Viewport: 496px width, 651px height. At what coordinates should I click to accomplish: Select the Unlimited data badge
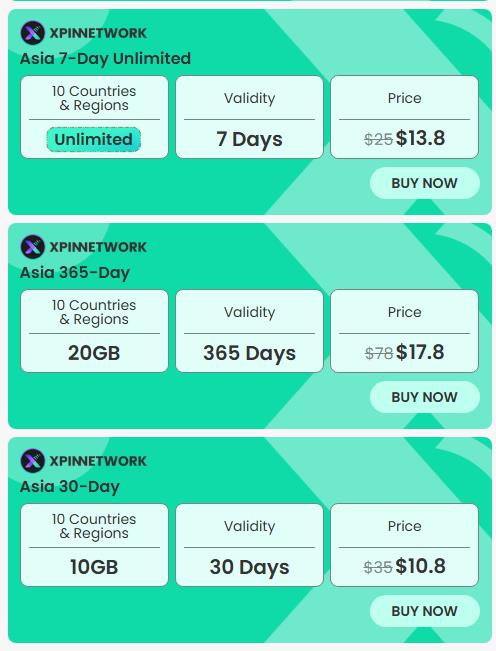[x=94, y=140]
